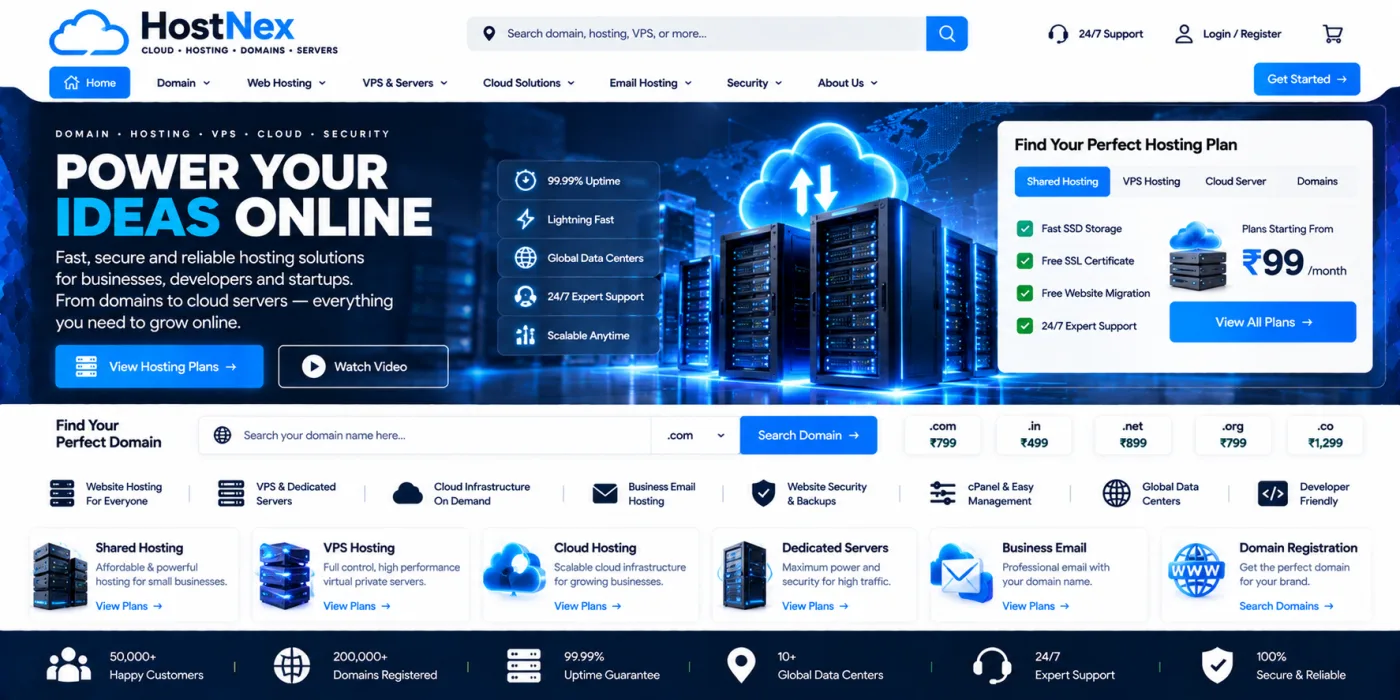This screenshot has width=1400, height=700.
Task: Click the magnifier search button in header
Action: (x=946, y=33)
